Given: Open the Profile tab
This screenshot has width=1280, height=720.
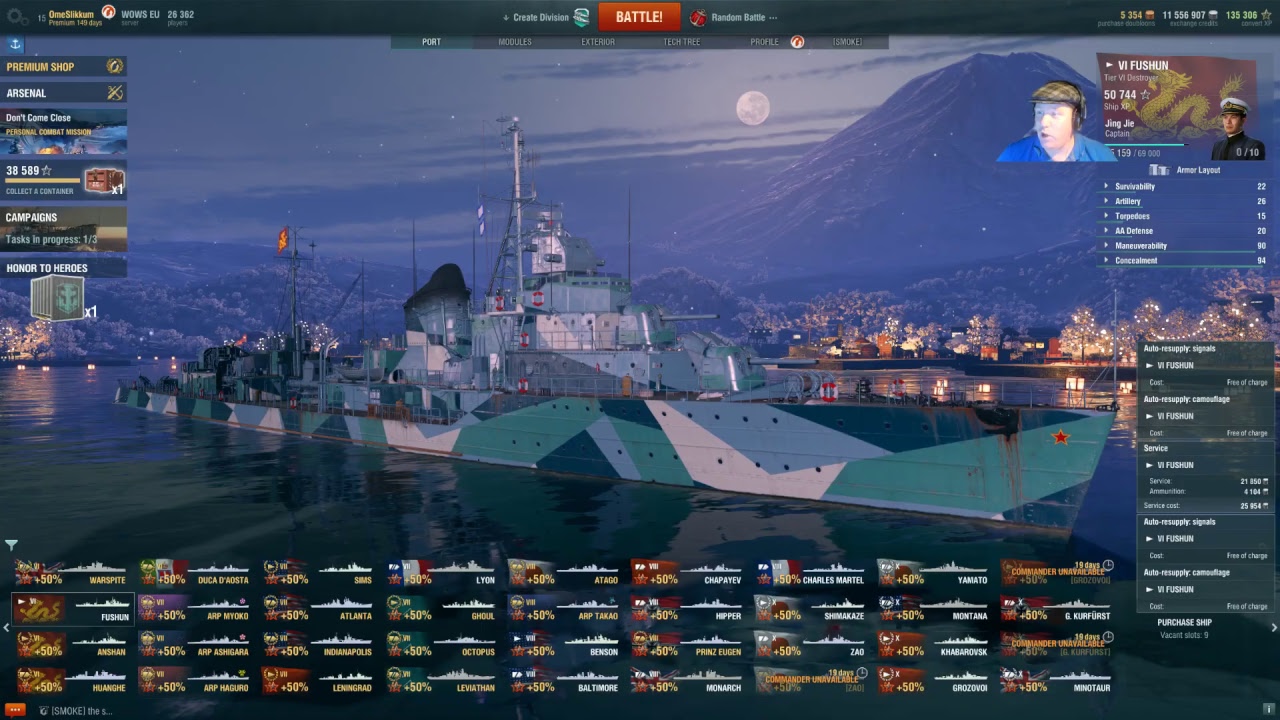Looking at the screenshot, I should coord(765,42).
